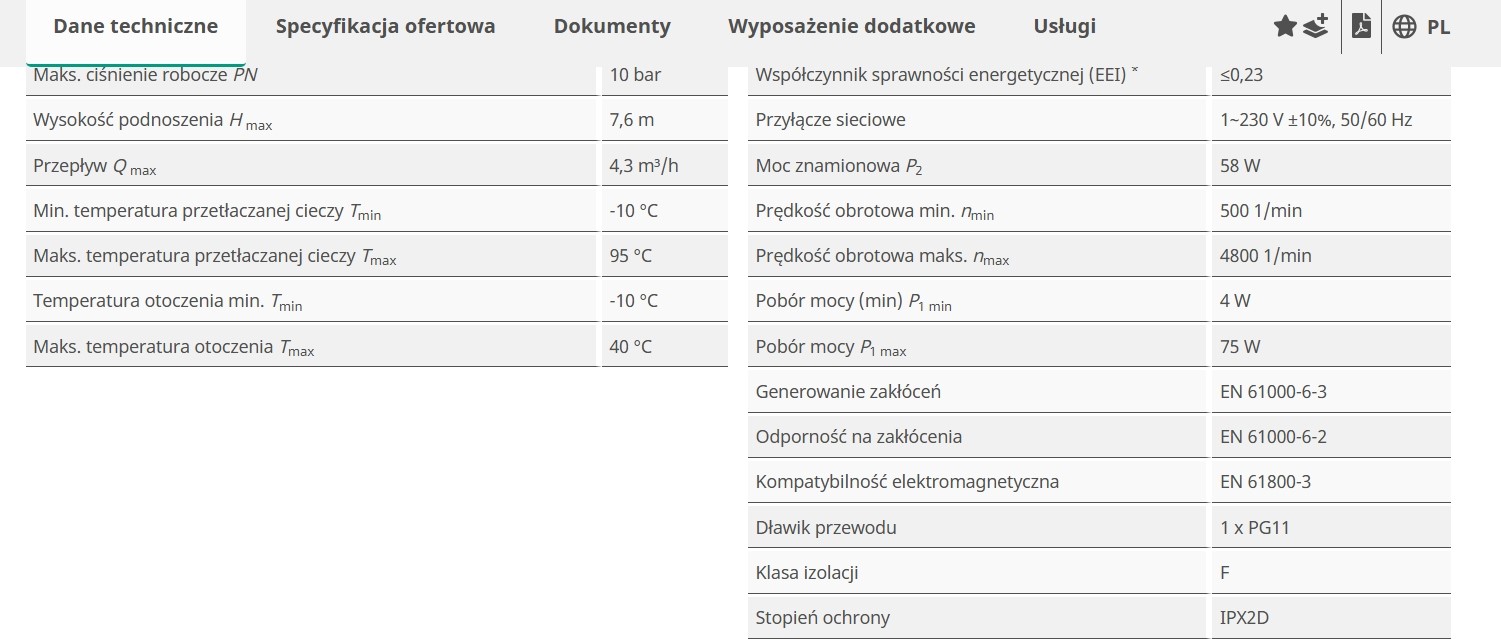The width and height of the screenshot is (1501, 639).
Task: Select the 4,3 m³/h flow value
Action: (643, 165)
